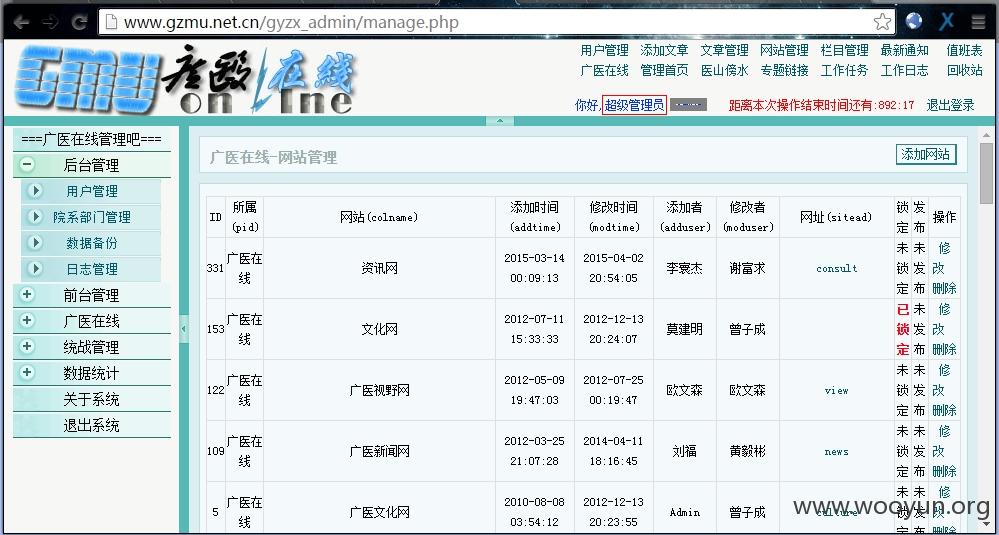Open 文章管理 in the top menu

(724, 50)
